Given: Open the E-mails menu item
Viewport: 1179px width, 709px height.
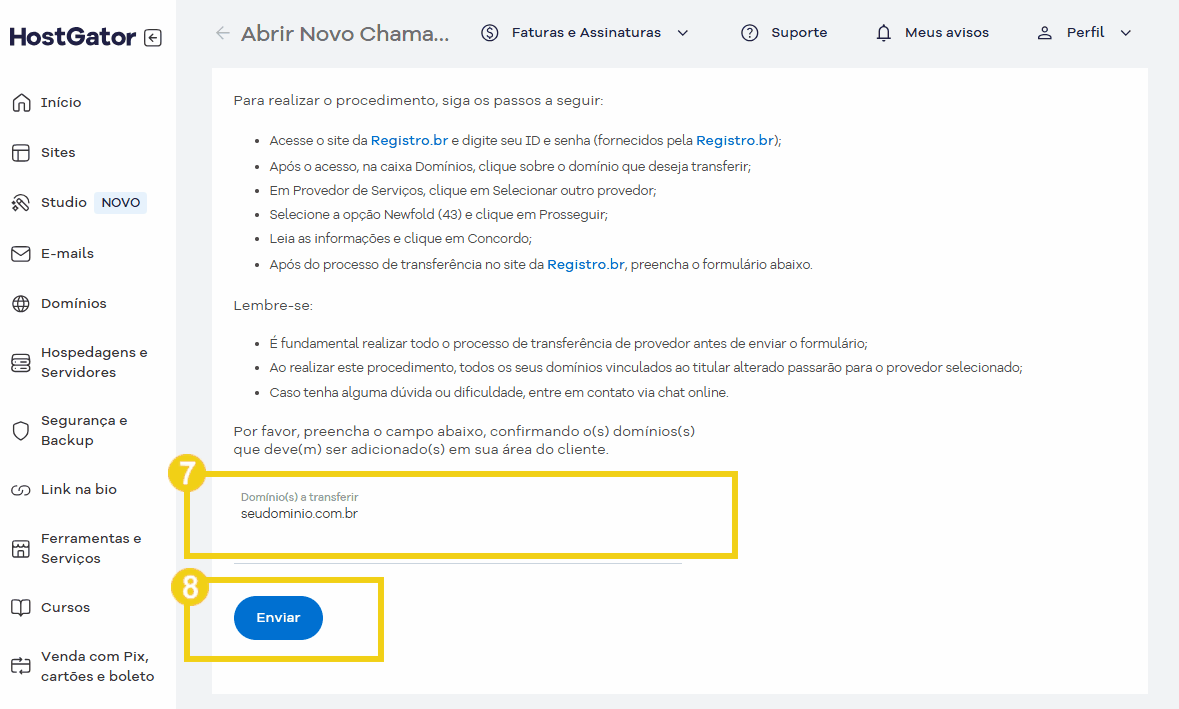Looking at the screenshot, I should (68, 253).
